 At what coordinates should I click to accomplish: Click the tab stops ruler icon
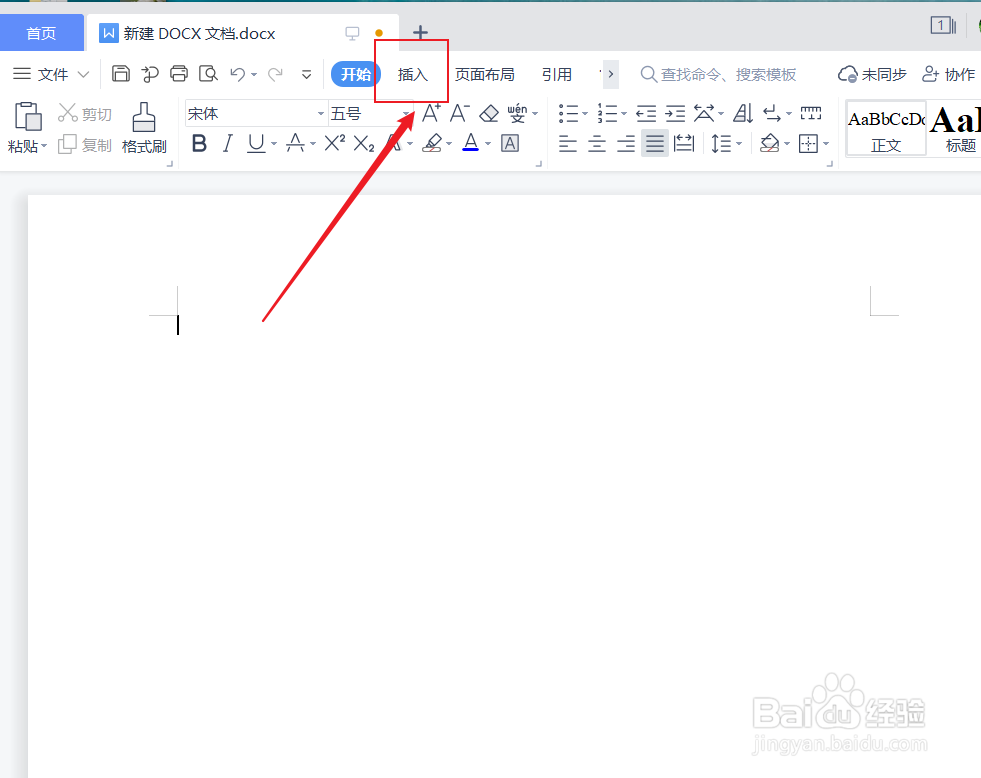[811, 113]
